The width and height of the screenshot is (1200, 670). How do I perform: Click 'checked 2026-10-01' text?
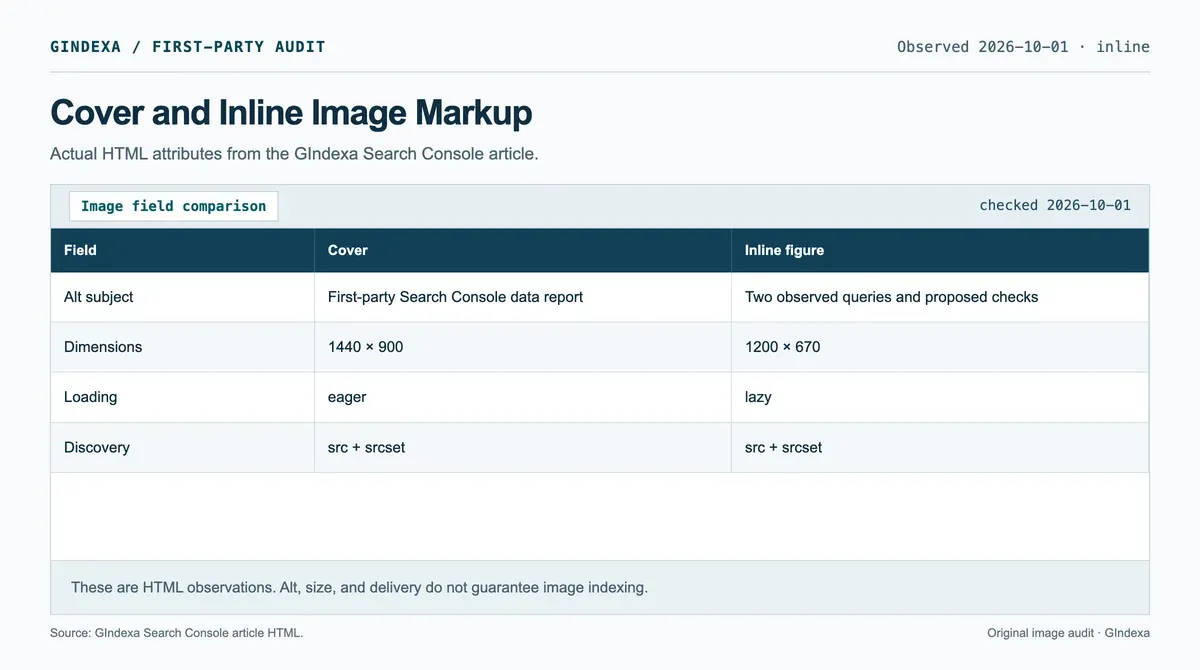coord(1055,205)
